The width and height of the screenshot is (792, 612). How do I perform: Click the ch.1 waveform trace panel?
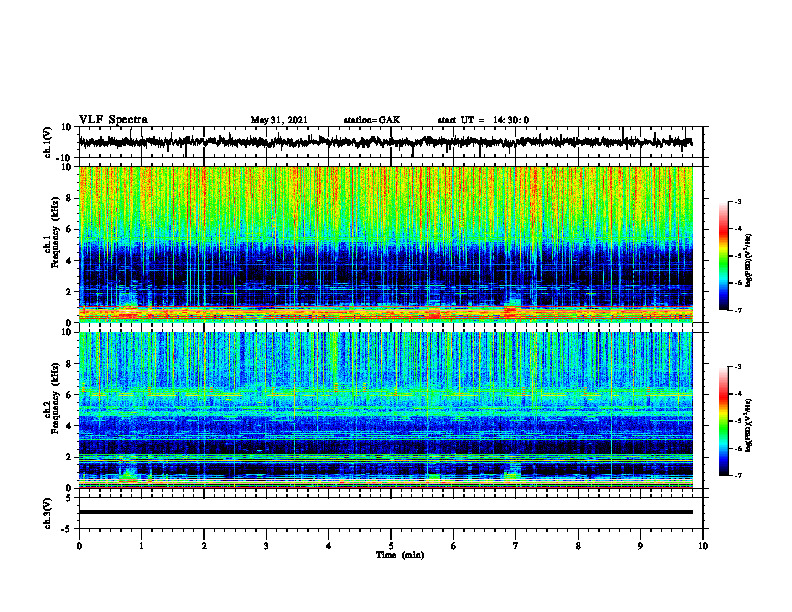point(391,142)
